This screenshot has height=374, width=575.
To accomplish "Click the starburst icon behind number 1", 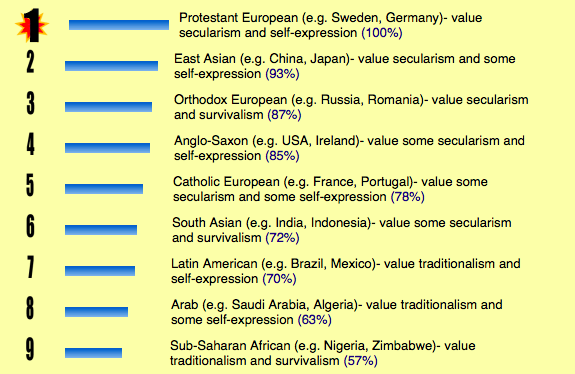I will (x=32, y=25).
